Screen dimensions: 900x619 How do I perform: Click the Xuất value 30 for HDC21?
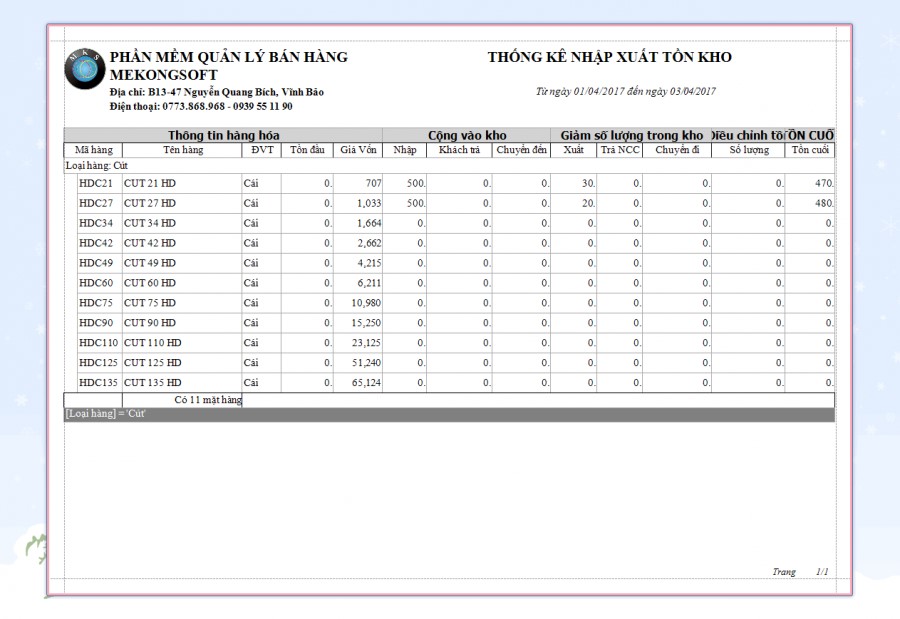(588, 183)
